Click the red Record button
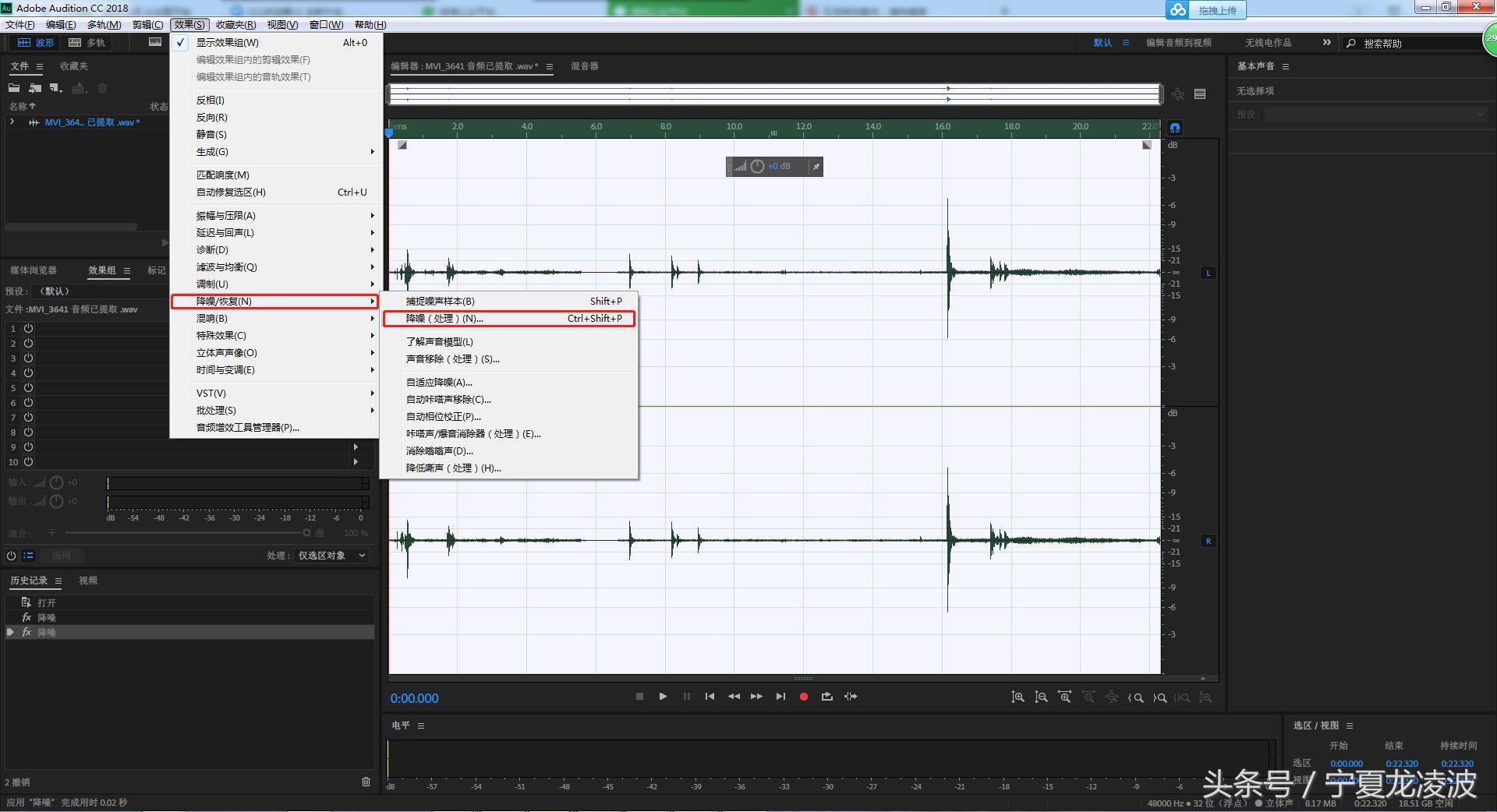The width and height of the screenshot is (1497, 812). (803, 697)
